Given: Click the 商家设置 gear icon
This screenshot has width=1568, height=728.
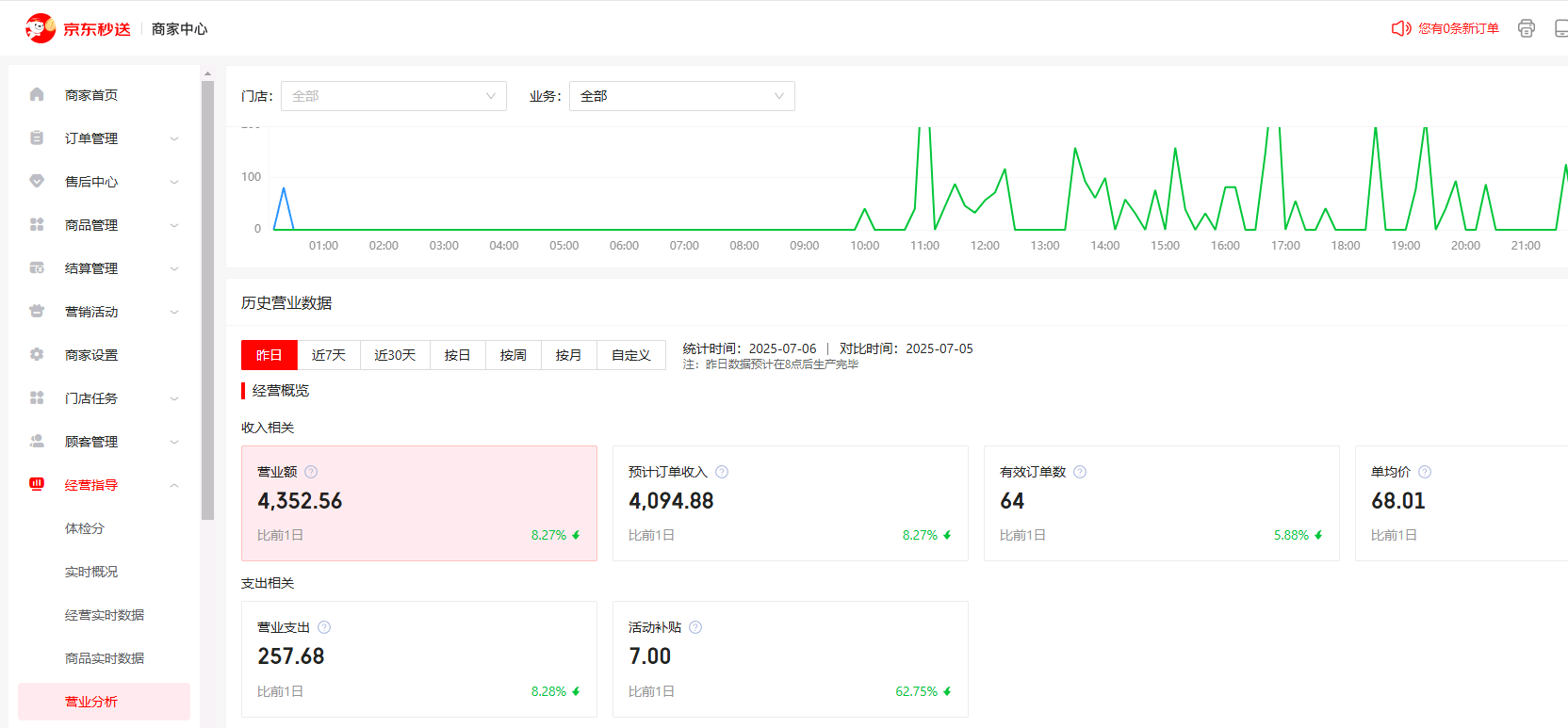Looking at the screenshot, I should [37, 354].
